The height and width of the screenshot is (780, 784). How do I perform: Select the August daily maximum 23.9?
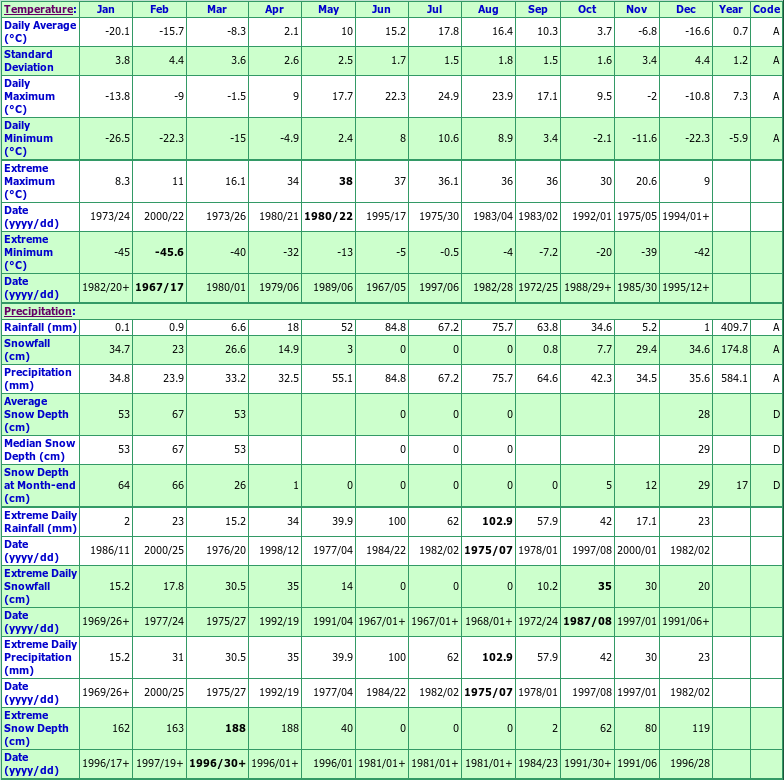click(502, 96)
